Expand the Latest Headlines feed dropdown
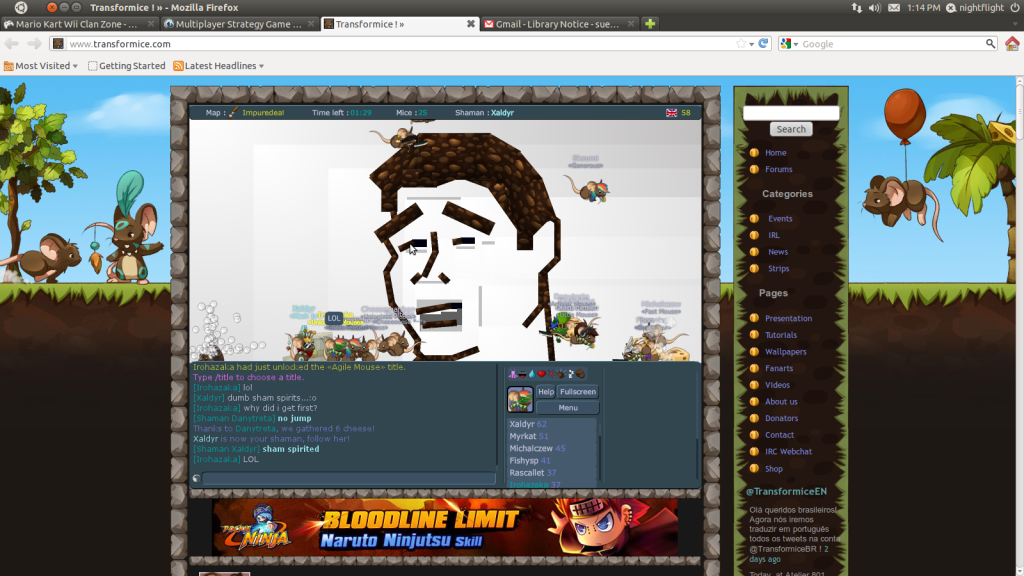The width and height of the screenshot is (1024, 576). click(x=219, y=66)
